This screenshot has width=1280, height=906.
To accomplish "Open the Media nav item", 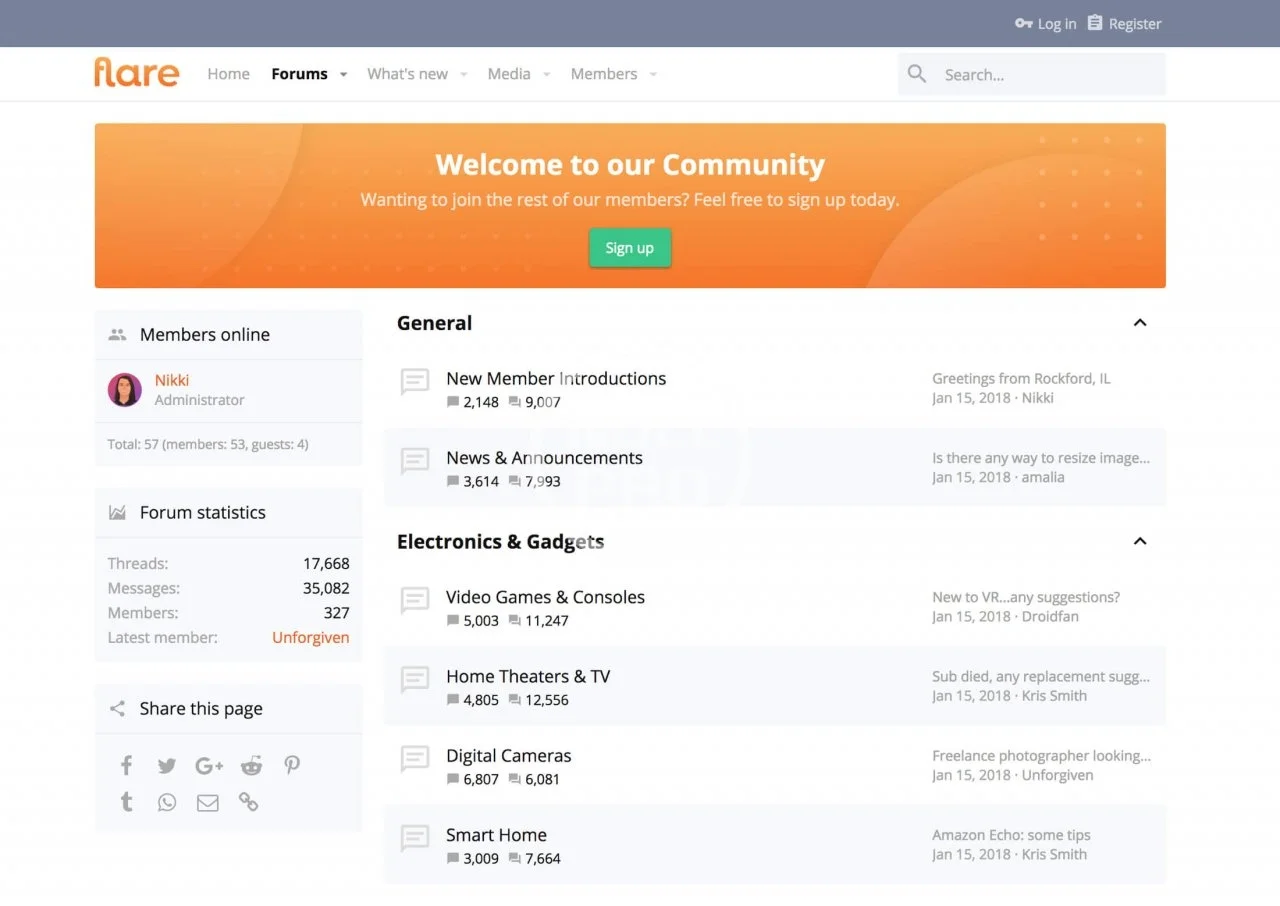I will [509, 74].
